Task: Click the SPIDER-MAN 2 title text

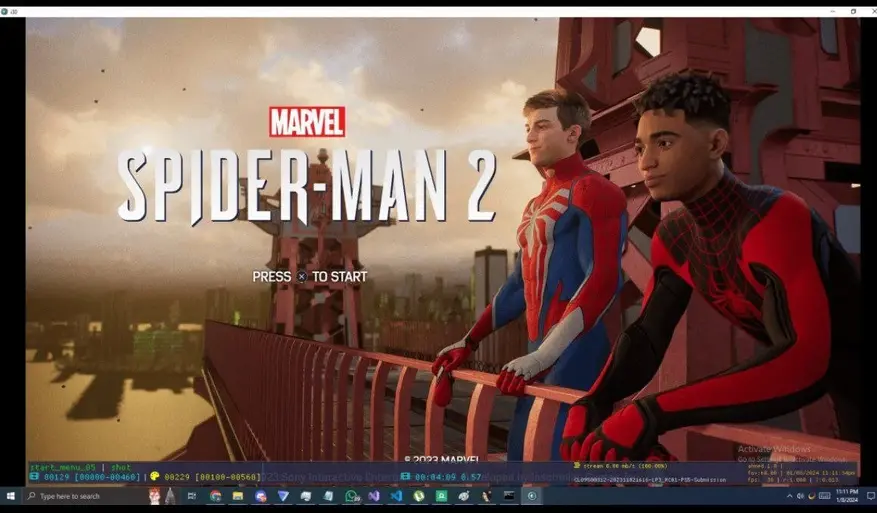Action: pos(307,187)
